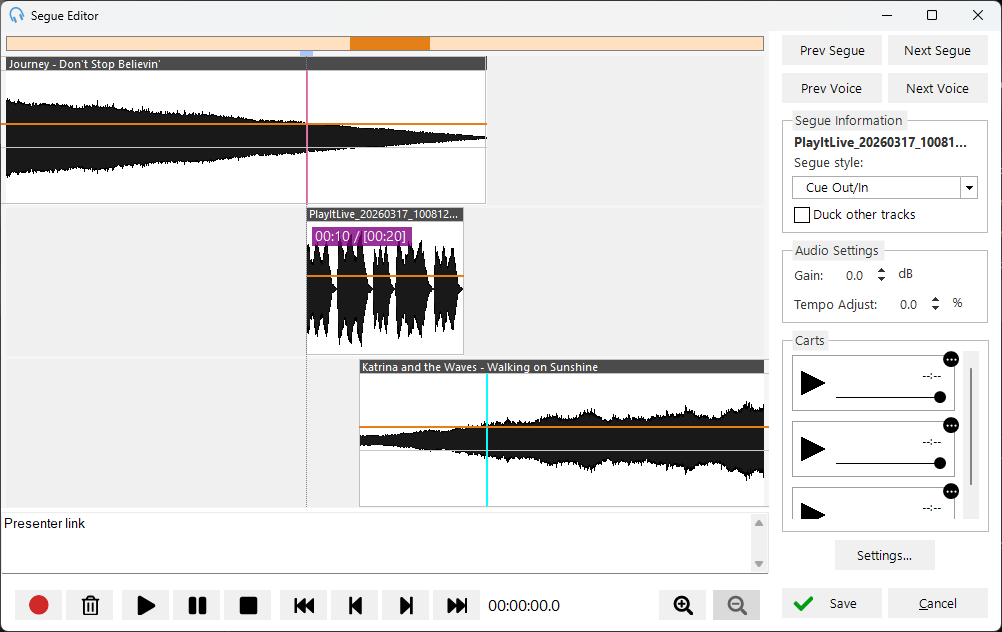Select the PlayItLive voice track header
The width and height of the screenshot is (1002, 632).
(x=385, y=215)
